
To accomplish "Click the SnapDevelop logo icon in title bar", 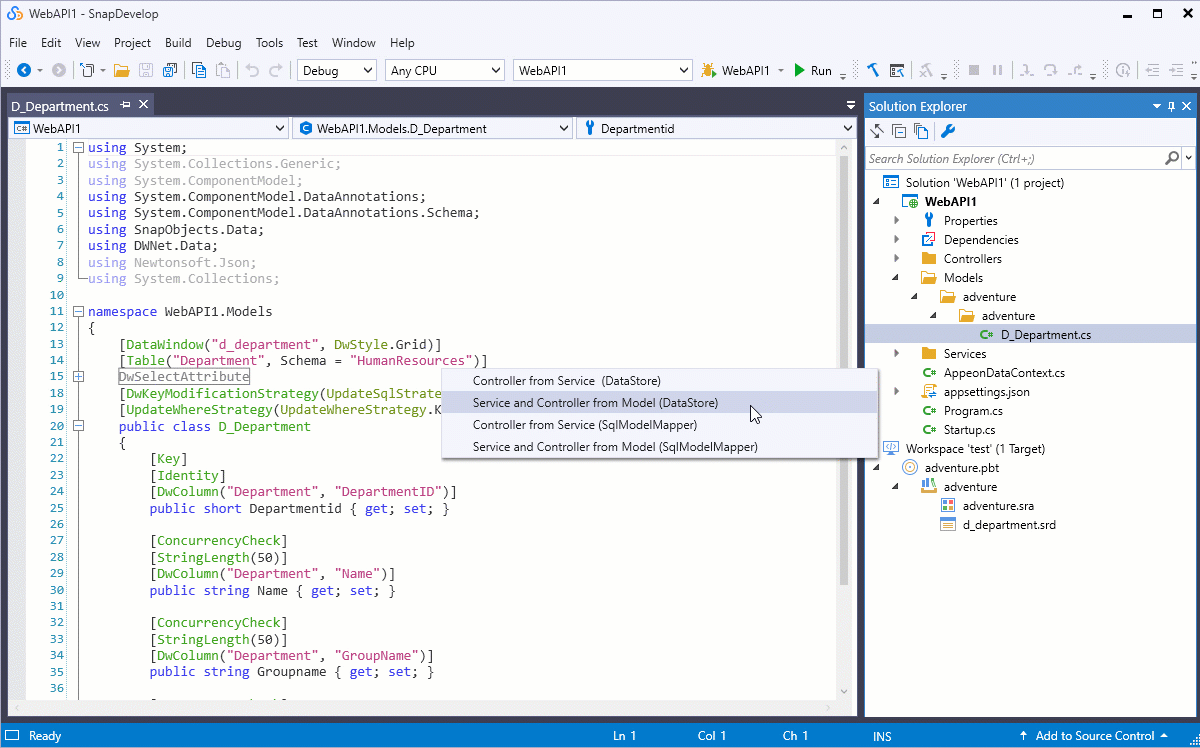I will [x=15, y=14].
